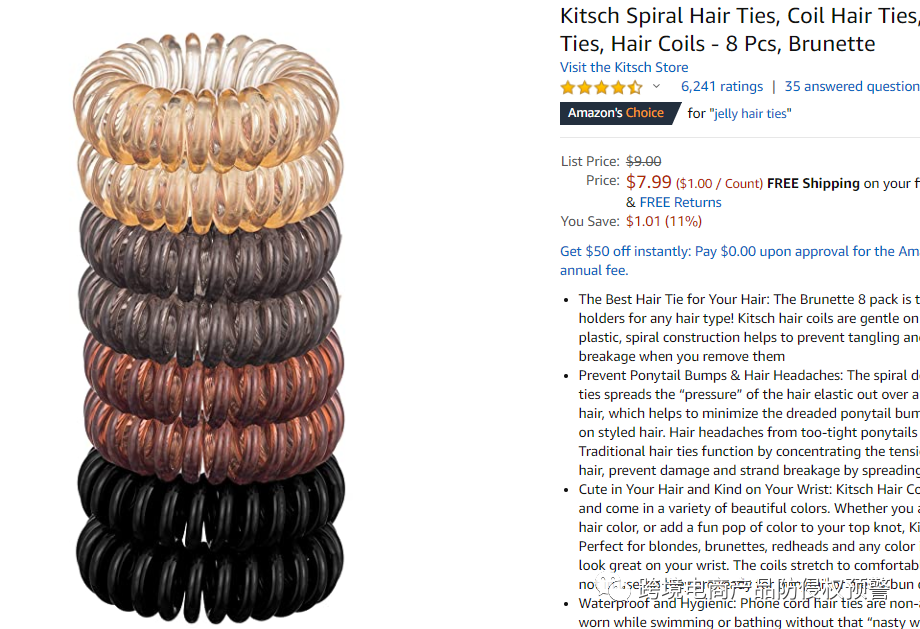The width and height of the screenshot is (920, 629).
Task: Open the Visit the Kitsch Store link
Action: coord(624,67)
